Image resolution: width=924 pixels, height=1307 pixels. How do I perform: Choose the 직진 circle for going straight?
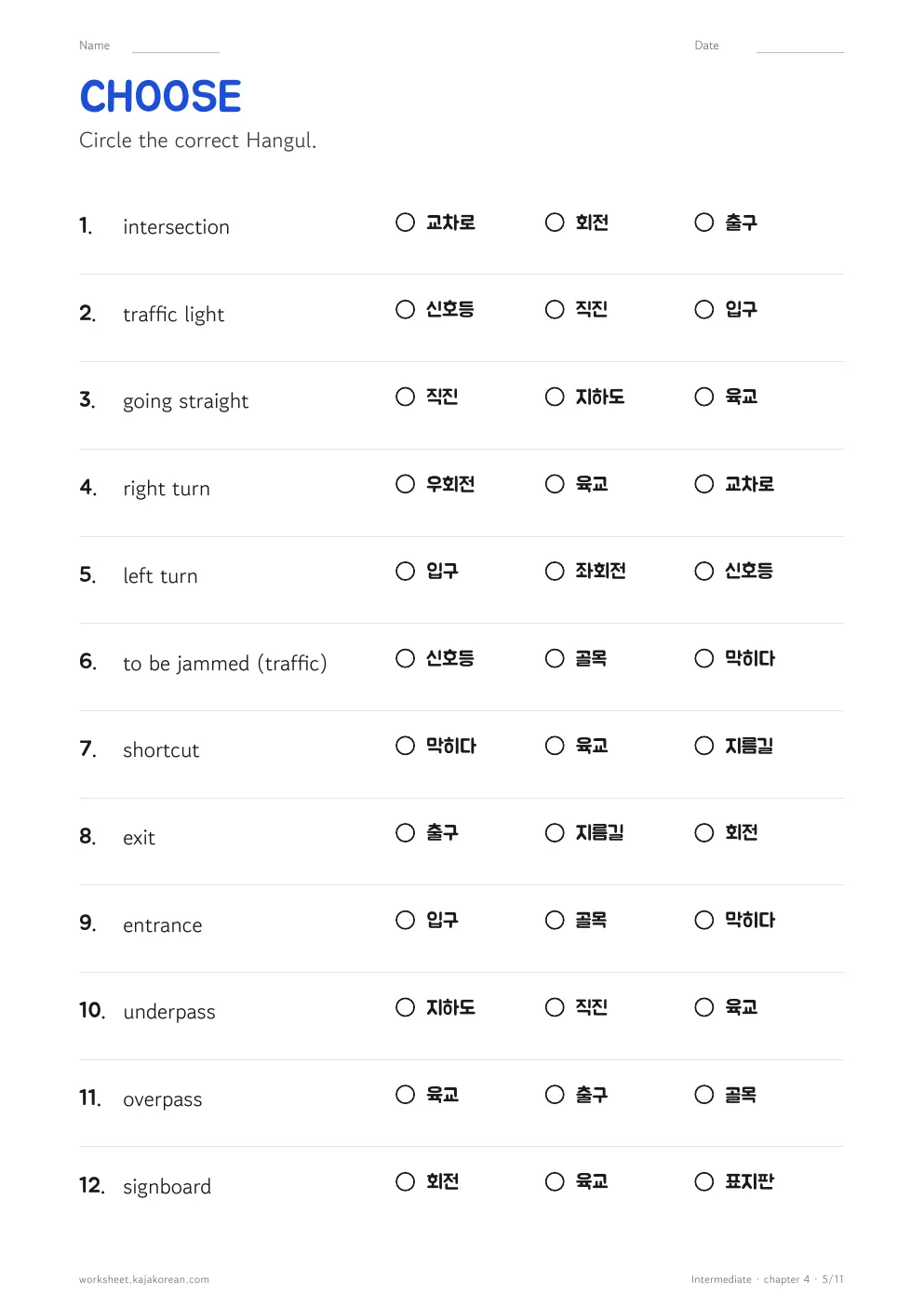point(405,397)
